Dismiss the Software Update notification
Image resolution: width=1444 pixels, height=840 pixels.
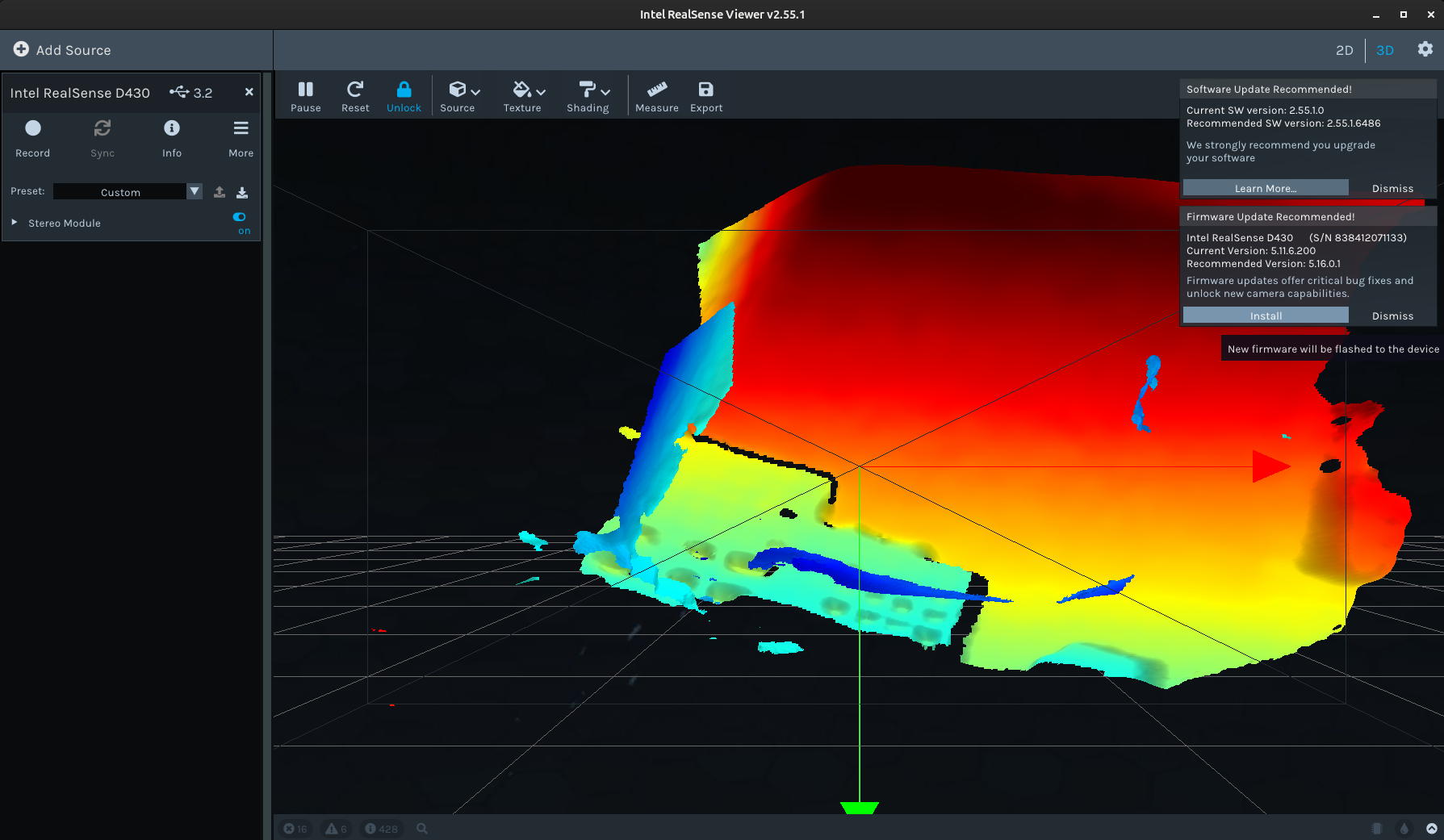point(1392,188)
